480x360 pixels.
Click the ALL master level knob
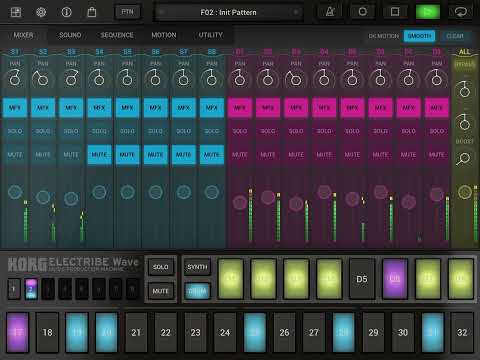tap(464, 192)
